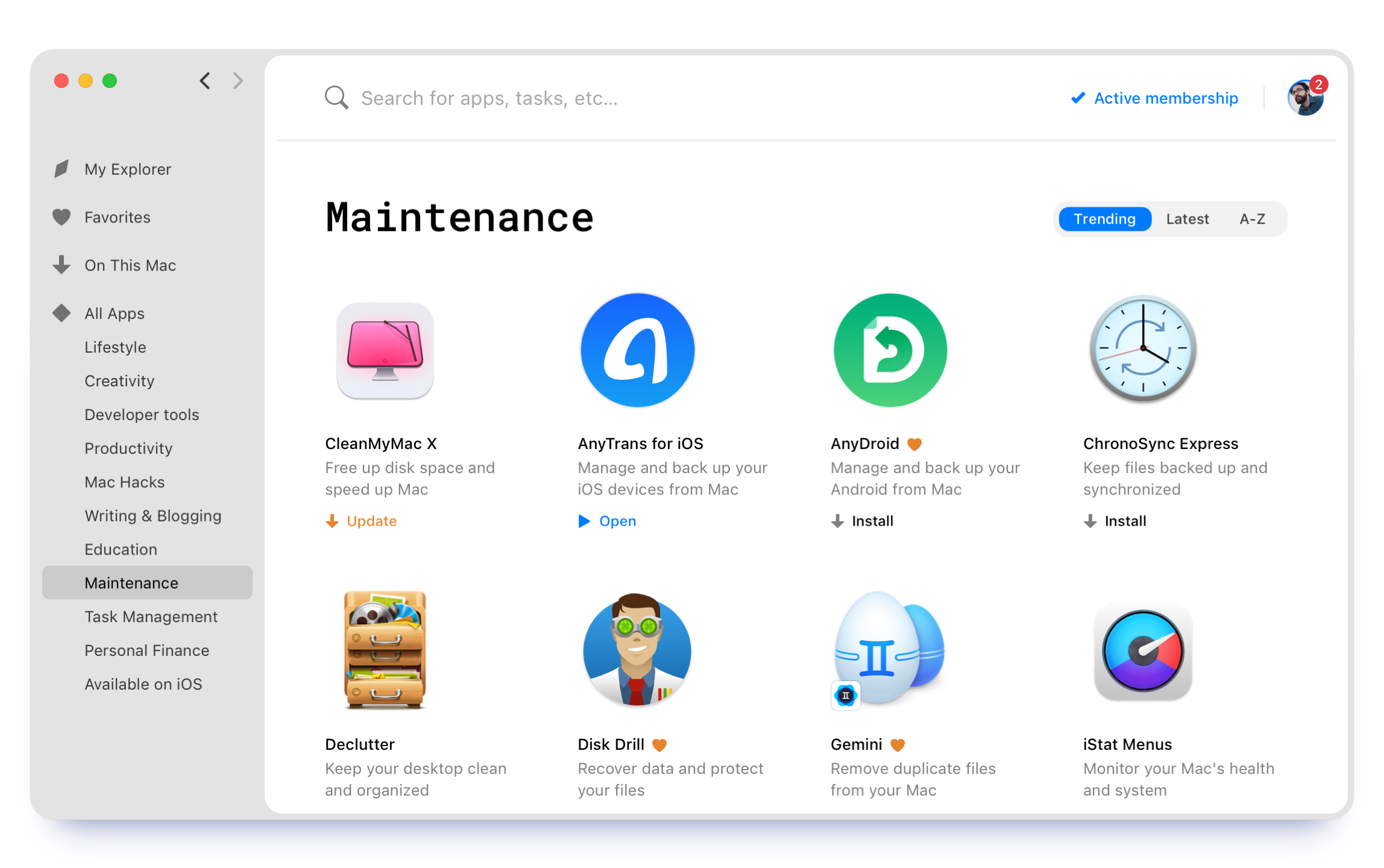
Task: Toggle the favorite heart next to AnyDroid
Action: (914, 444)
